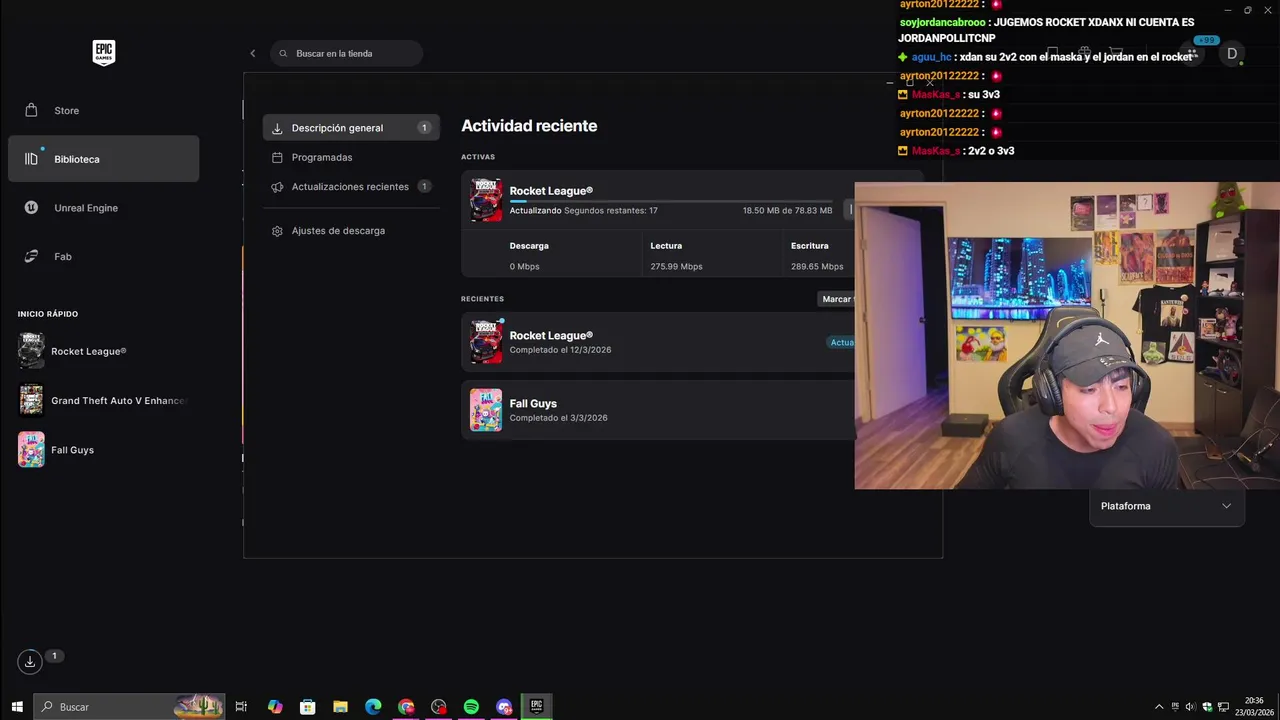This screenshot has width=1280, height=720.
Task: Click the Lectura 275.99 Mbps stat
Action: 712,255
